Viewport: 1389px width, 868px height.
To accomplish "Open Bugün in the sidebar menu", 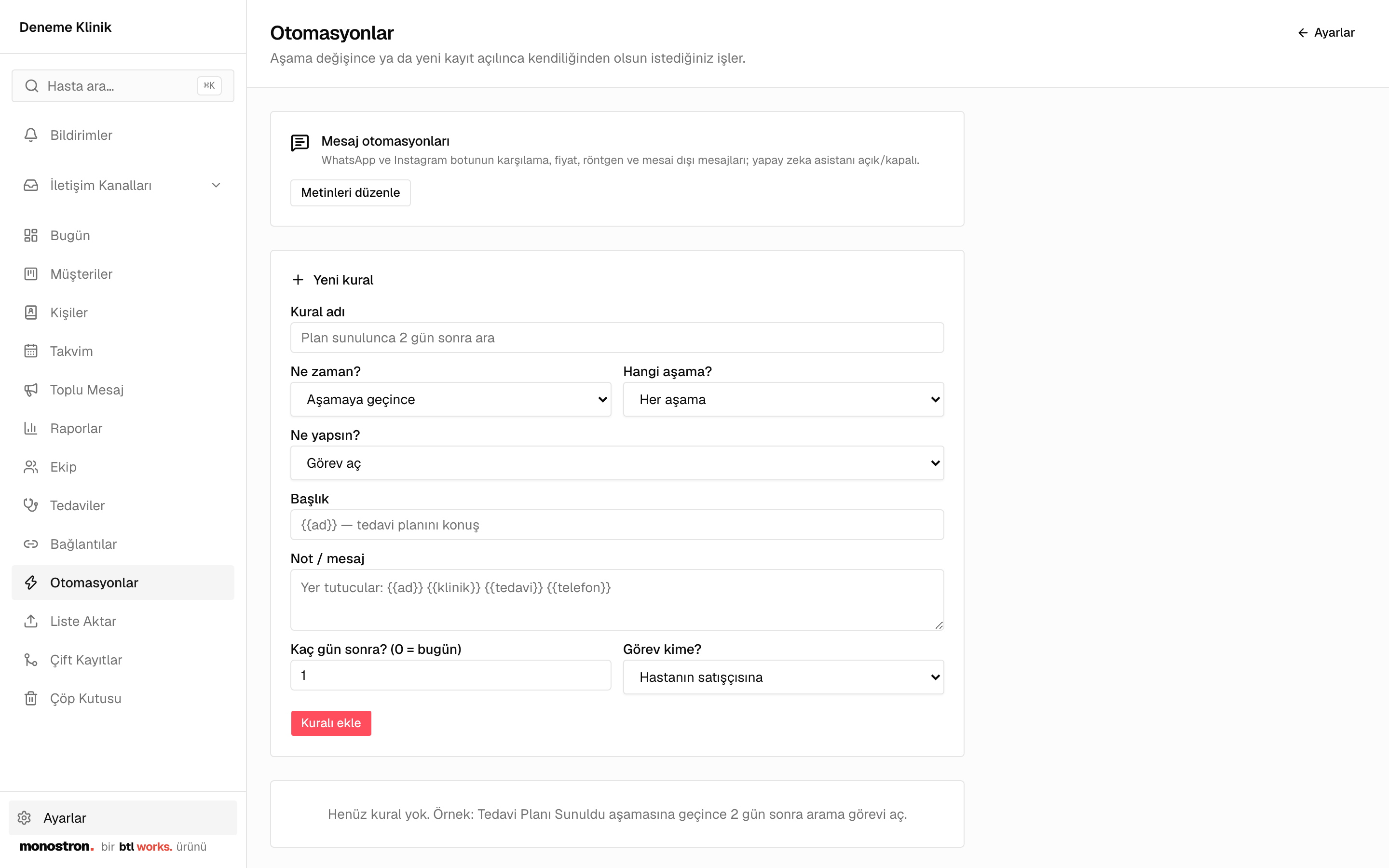I will (x=123, y=235).
